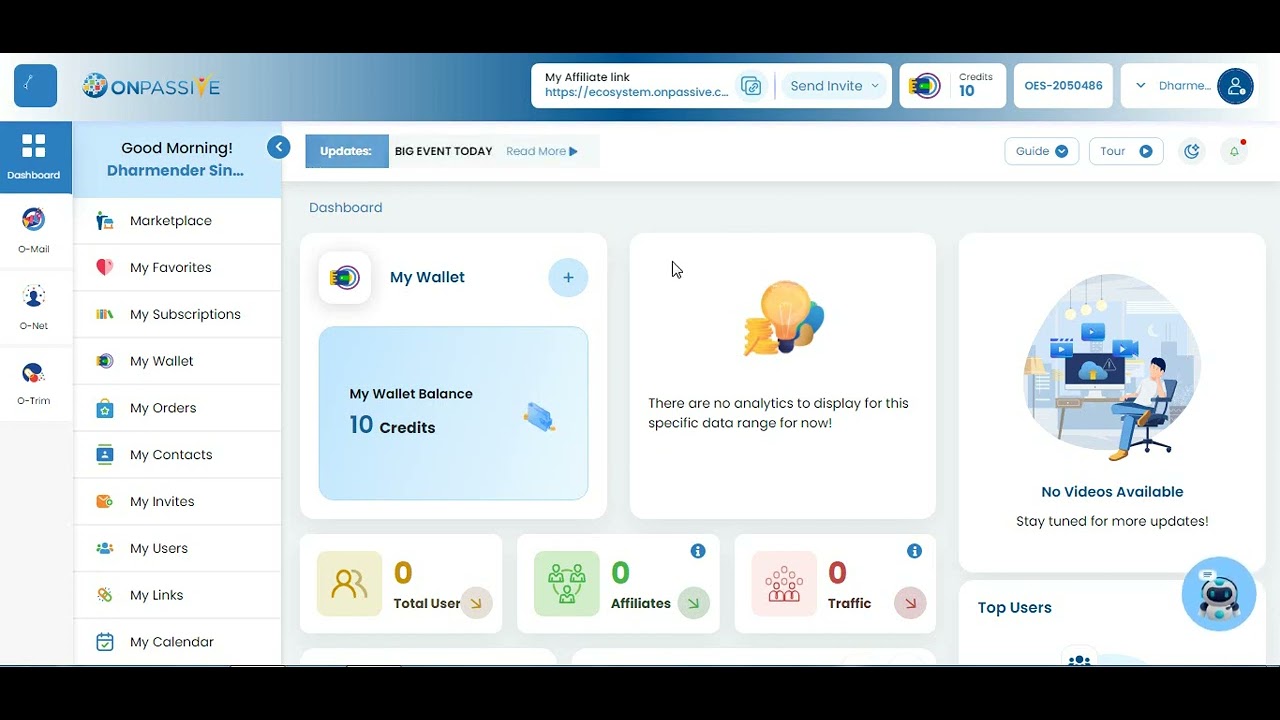Viewport: 1280px width, 720px height.
Task: Click the user profile avatar icon
Action: (1235, 86)
